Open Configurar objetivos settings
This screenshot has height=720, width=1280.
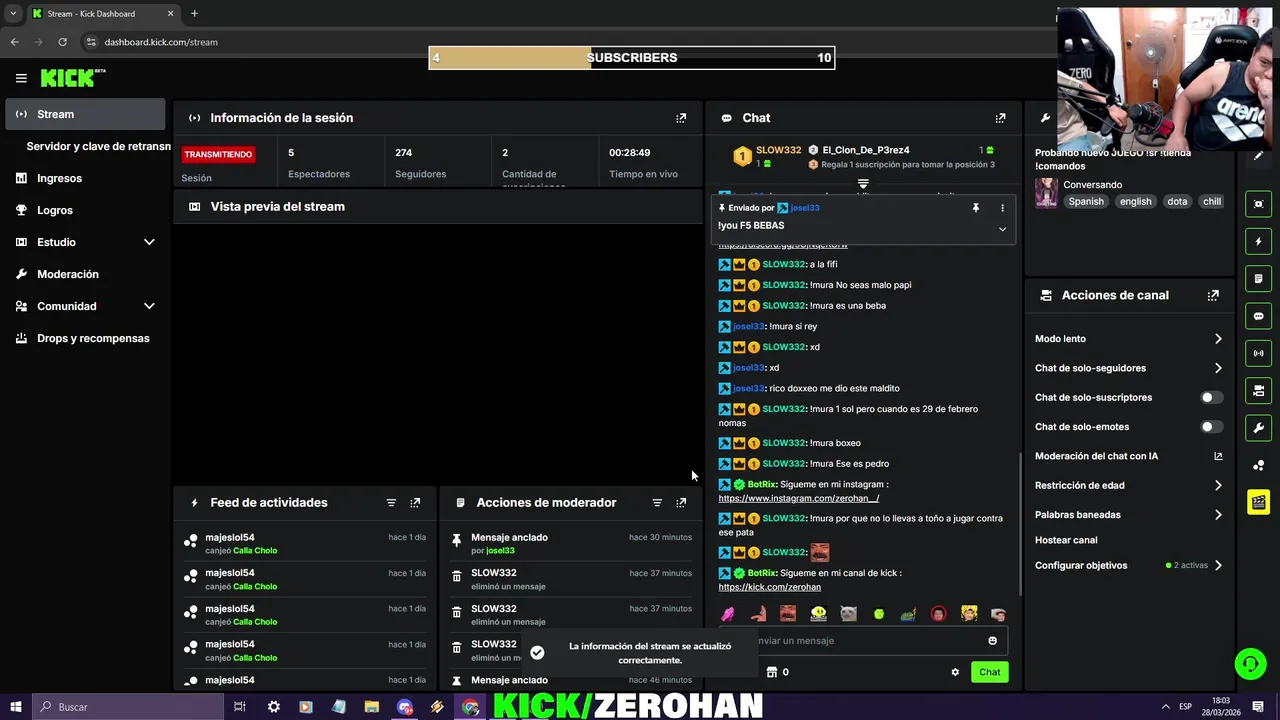point(1129,566)
